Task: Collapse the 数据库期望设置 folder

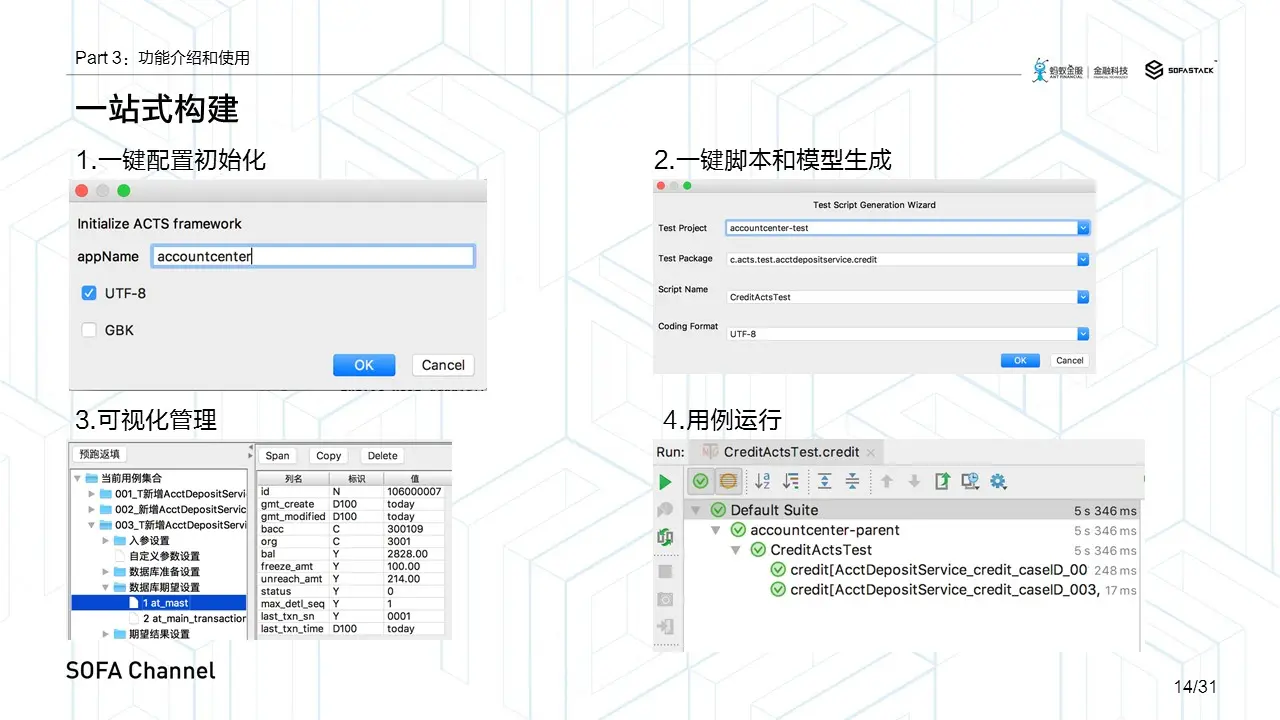Action: [106, 587]
